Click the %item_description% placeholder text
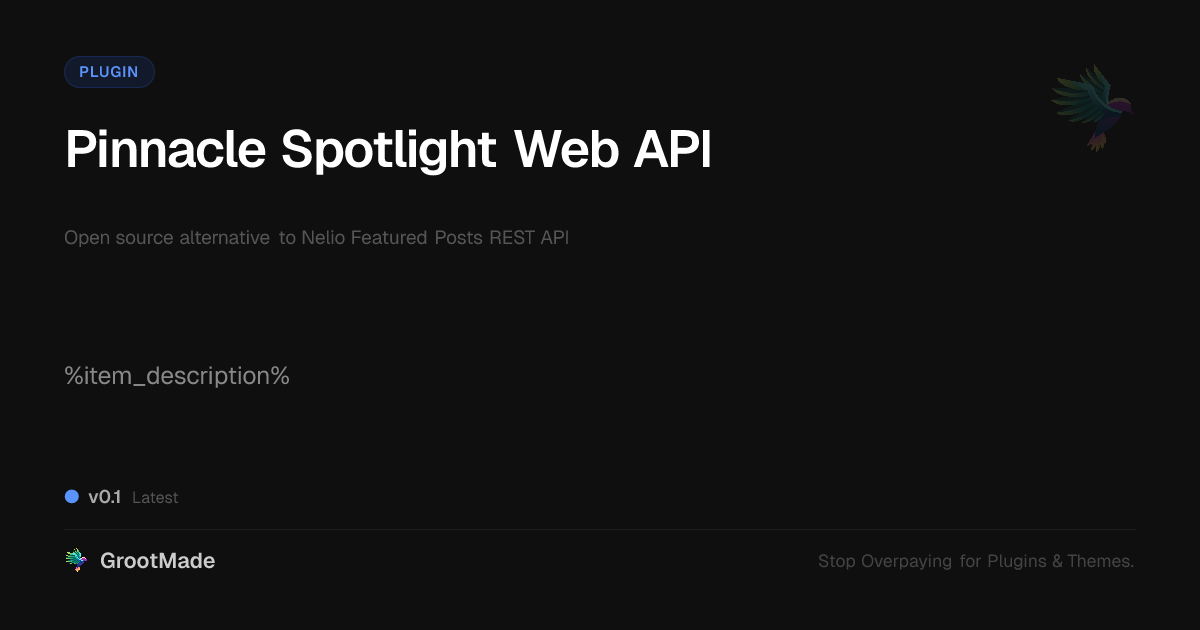 [x=177, y=377]
